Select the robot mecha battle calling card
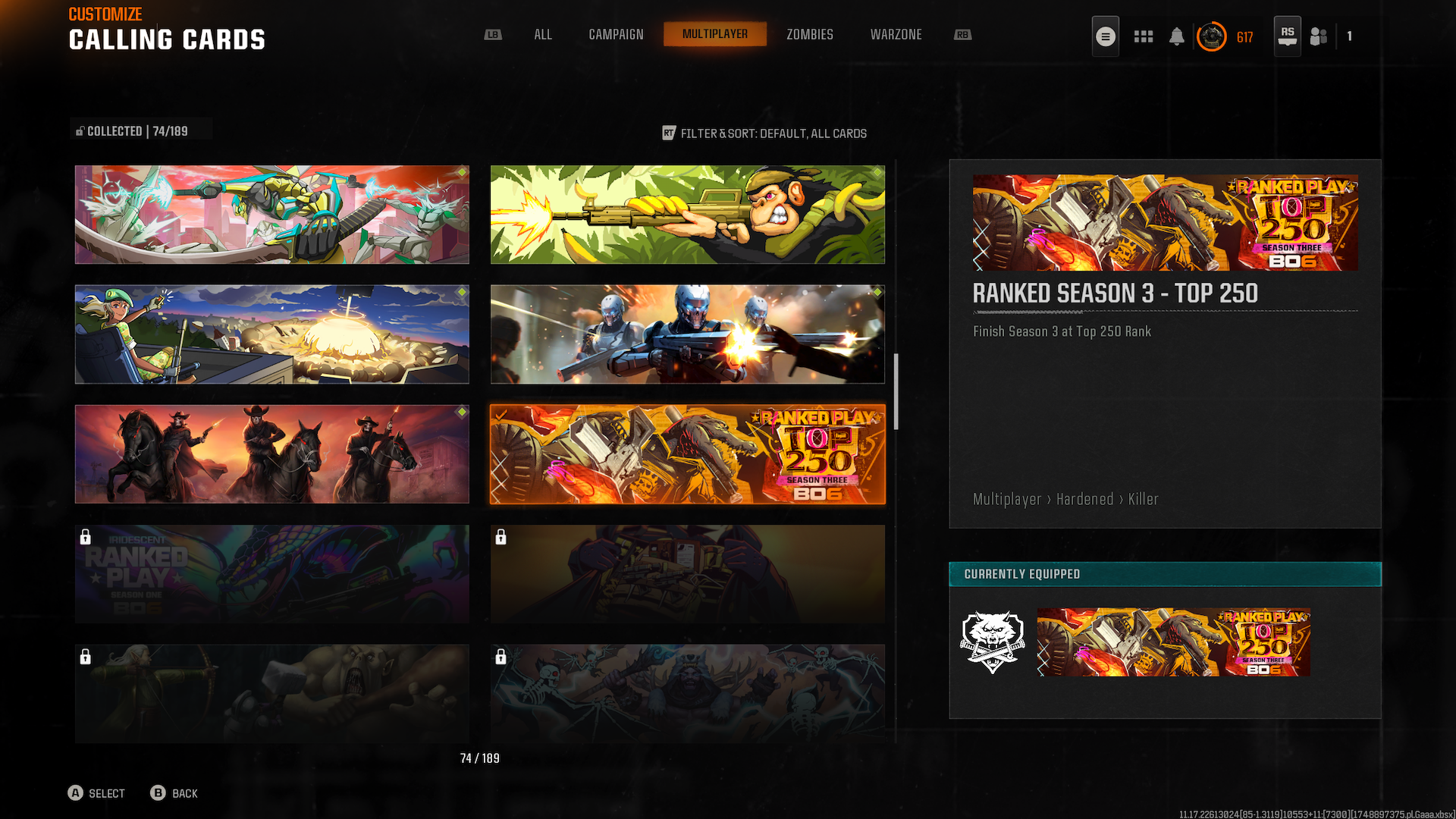This screenshot has height=819, width=1456. (272, 215)
